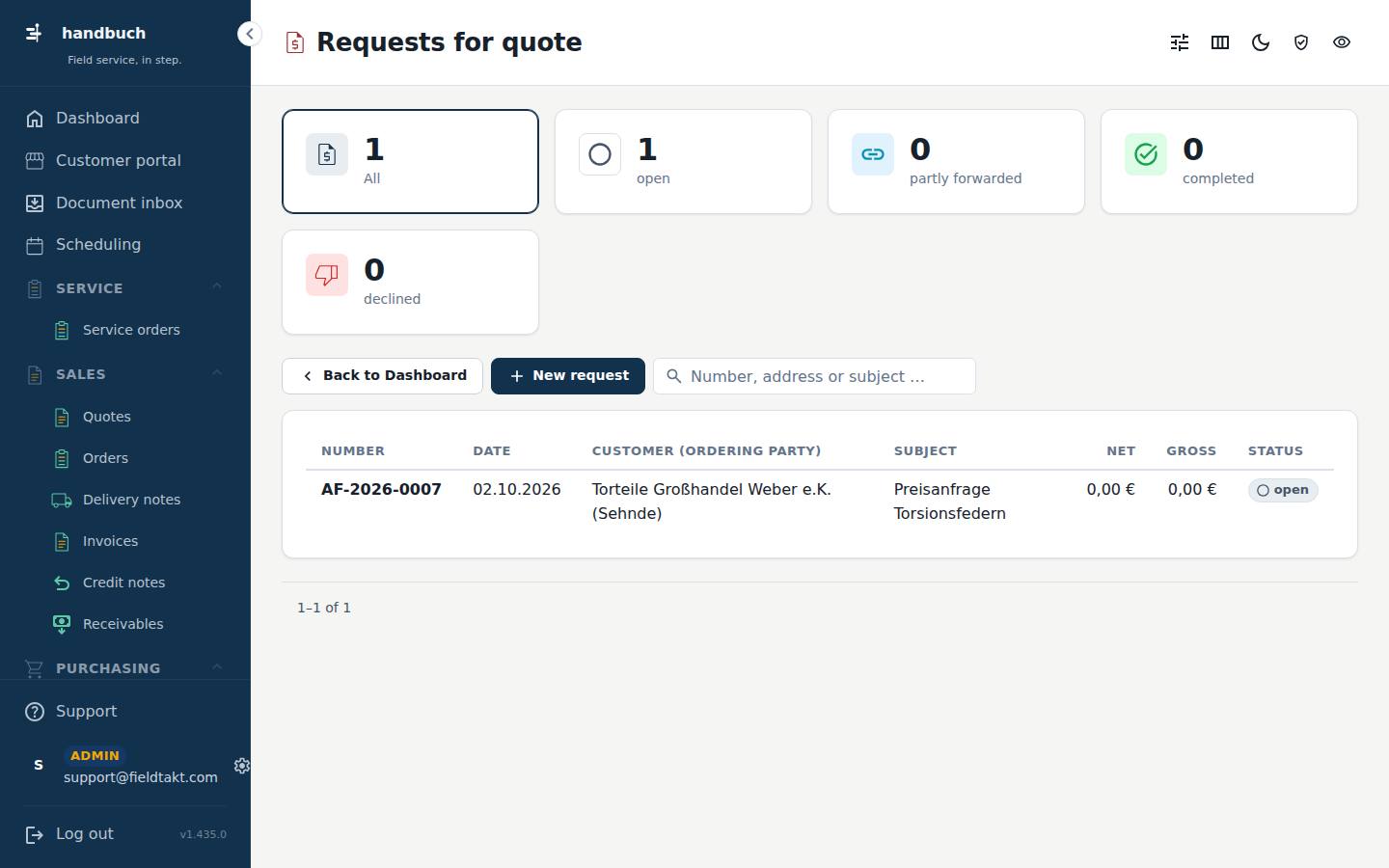Click the shield check icon

[x=1301, y=42]
